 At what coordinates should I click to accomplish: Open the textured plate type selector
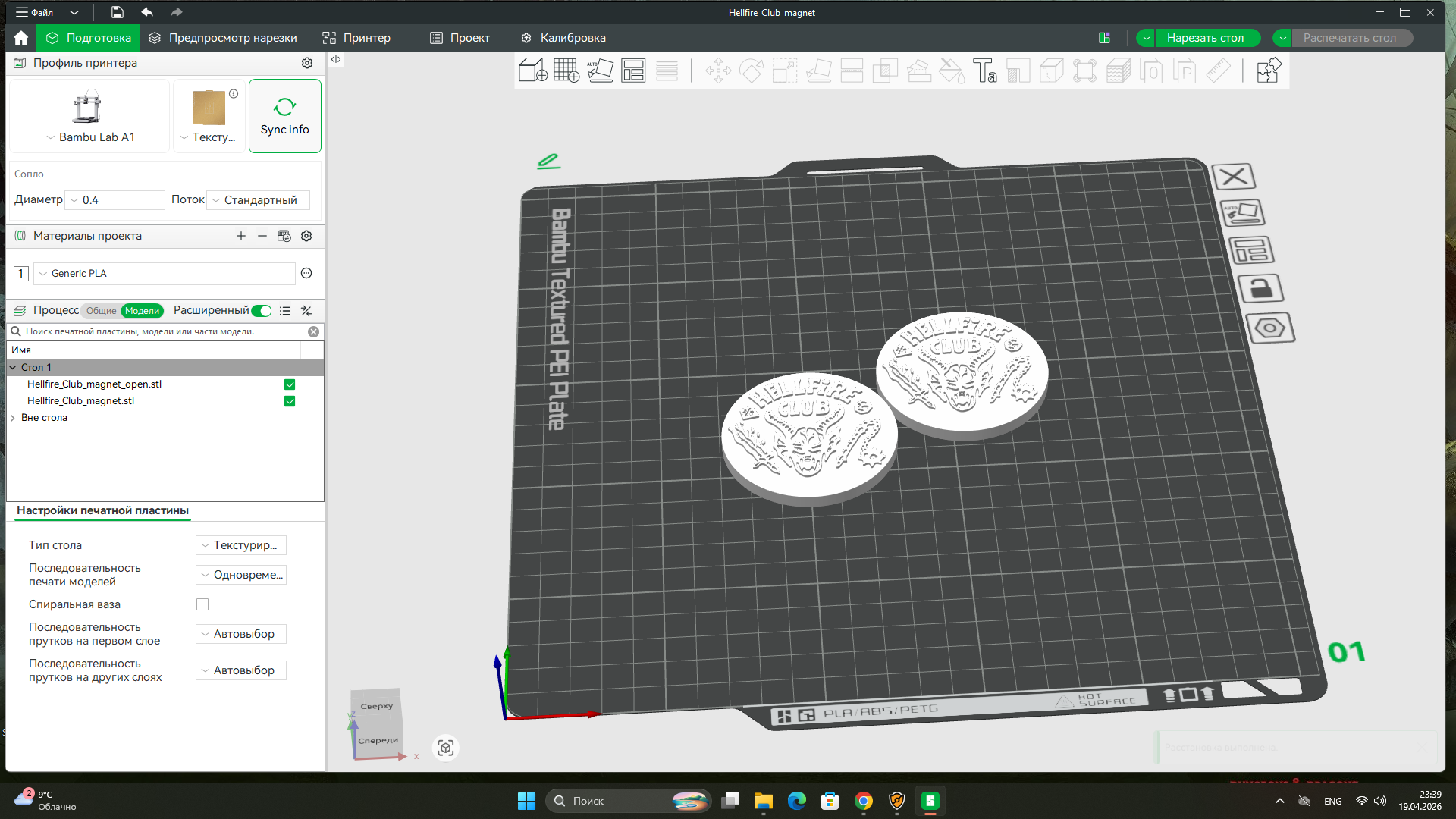point(209,116)
